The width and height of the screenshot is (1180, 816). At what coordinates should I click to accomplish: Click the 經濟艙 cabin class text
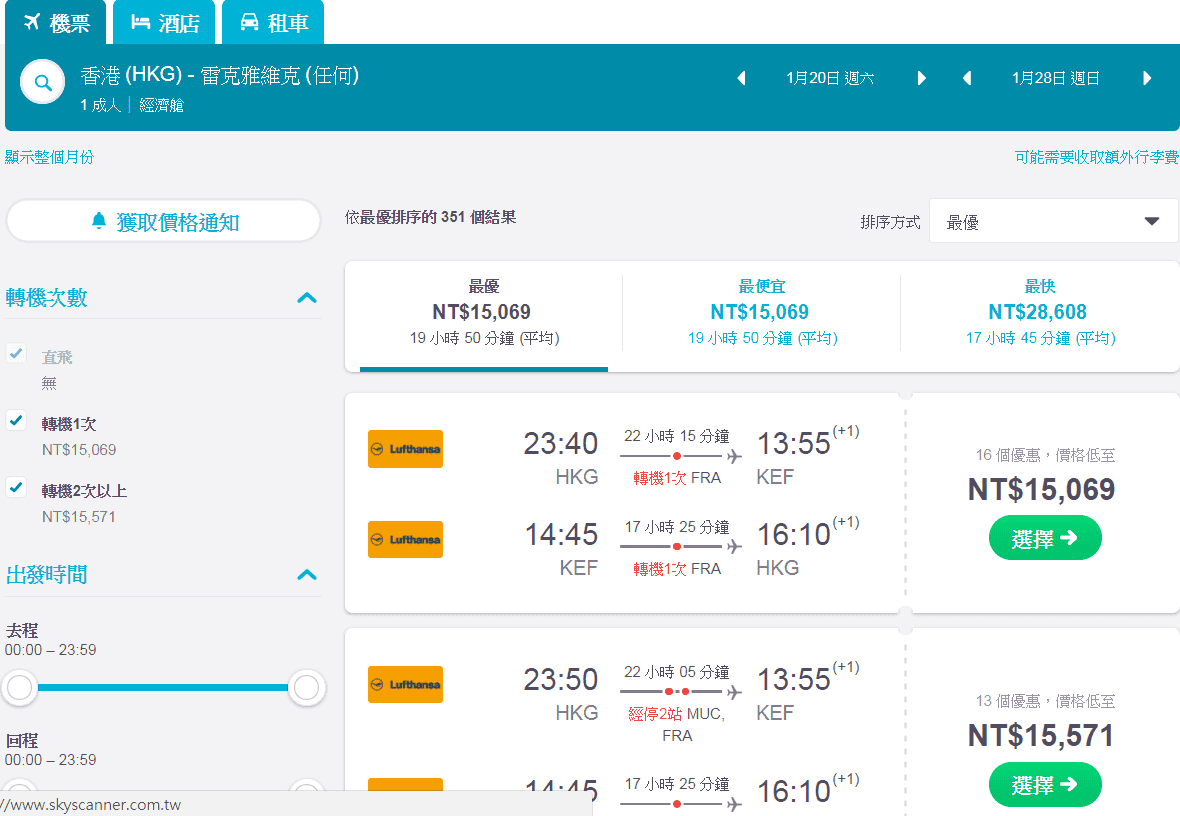162,105
